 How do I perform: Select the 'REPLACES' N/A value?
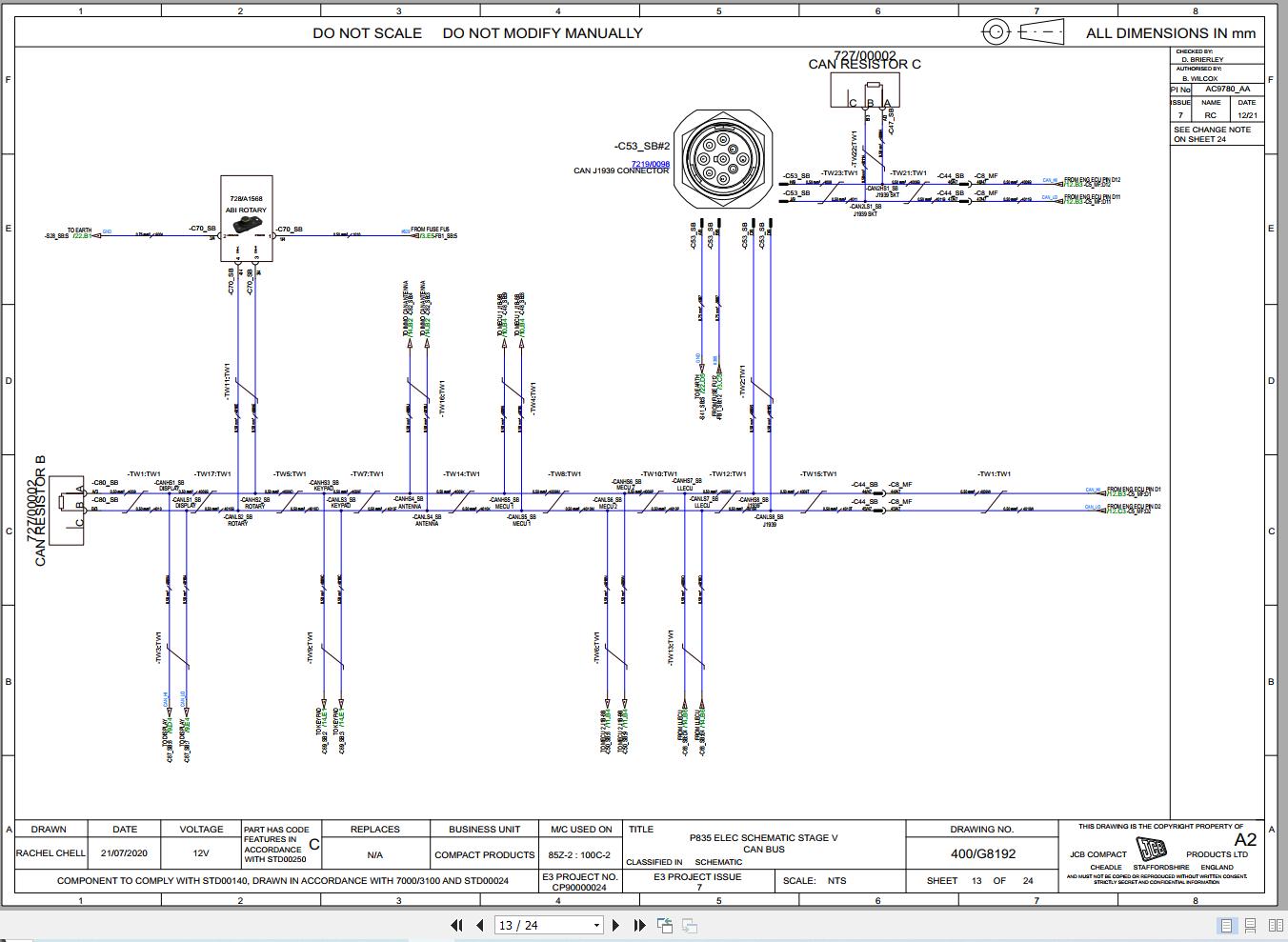point(374,855)
